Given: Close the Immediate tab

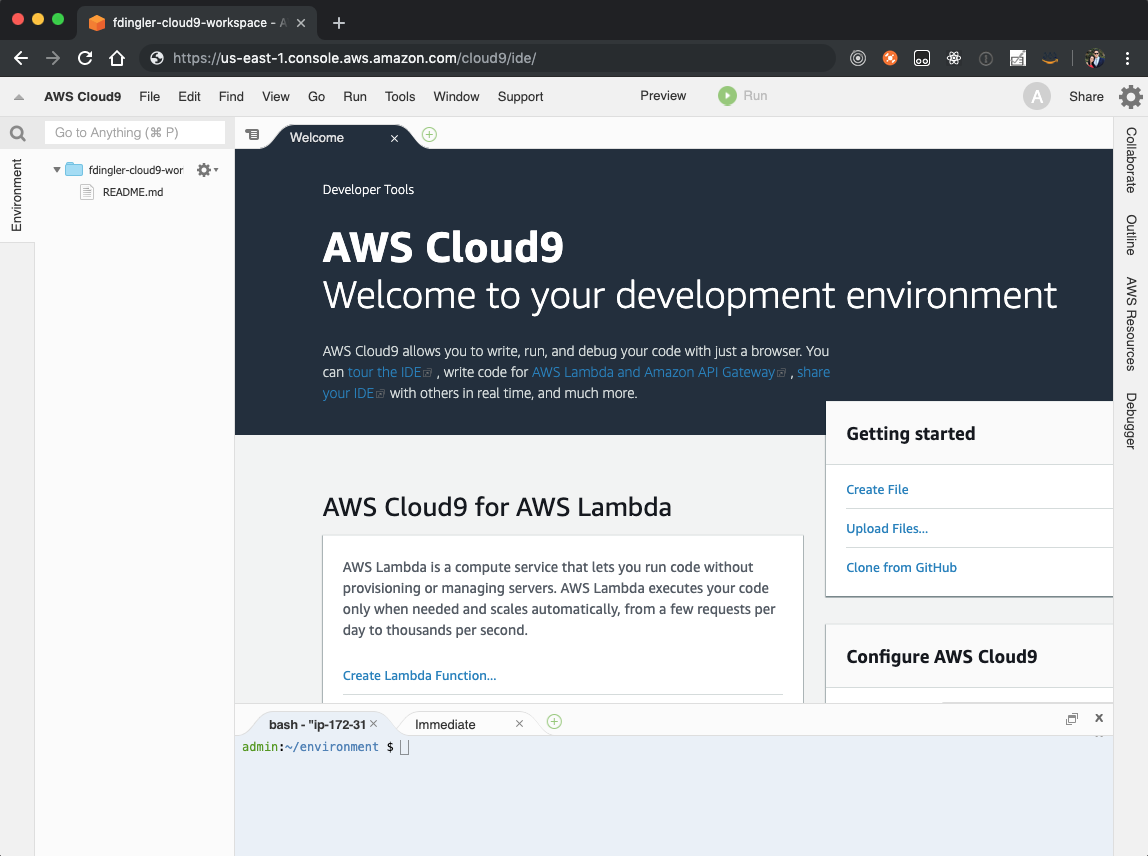Looking at the screenshot, I should (519, 723).
